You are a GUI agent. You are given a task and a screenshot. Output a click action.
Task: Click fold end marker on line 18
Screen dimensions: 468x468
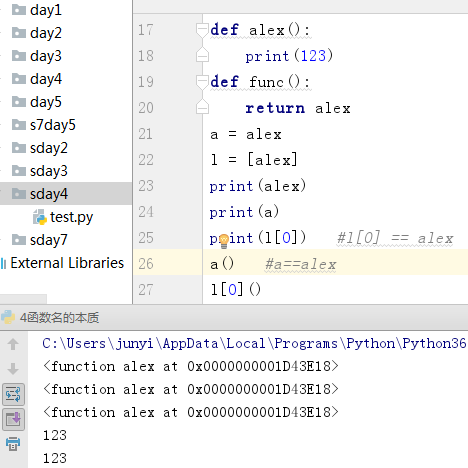[x=202, y=55]
